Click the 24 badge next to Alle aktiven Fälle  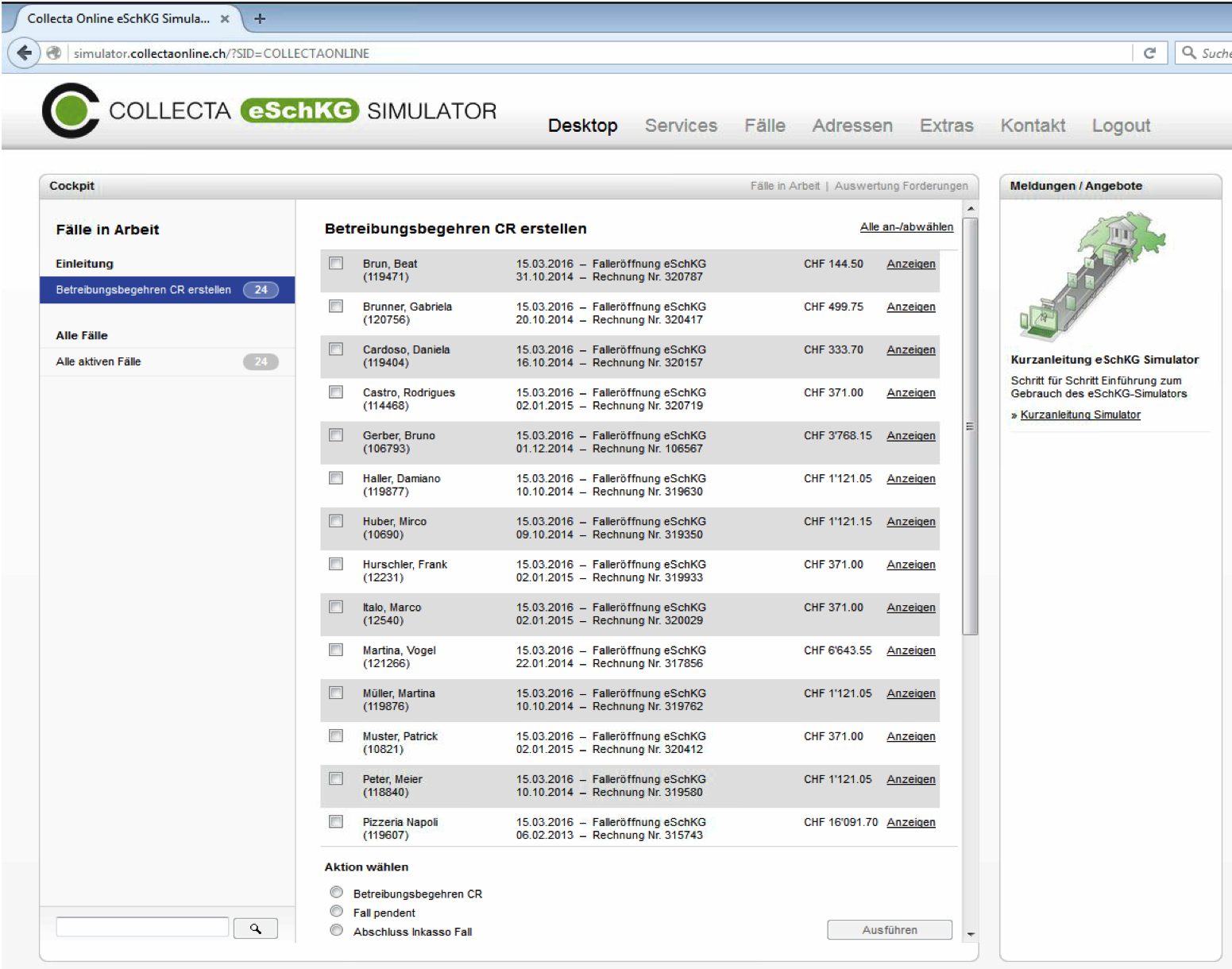click(261, 361)
